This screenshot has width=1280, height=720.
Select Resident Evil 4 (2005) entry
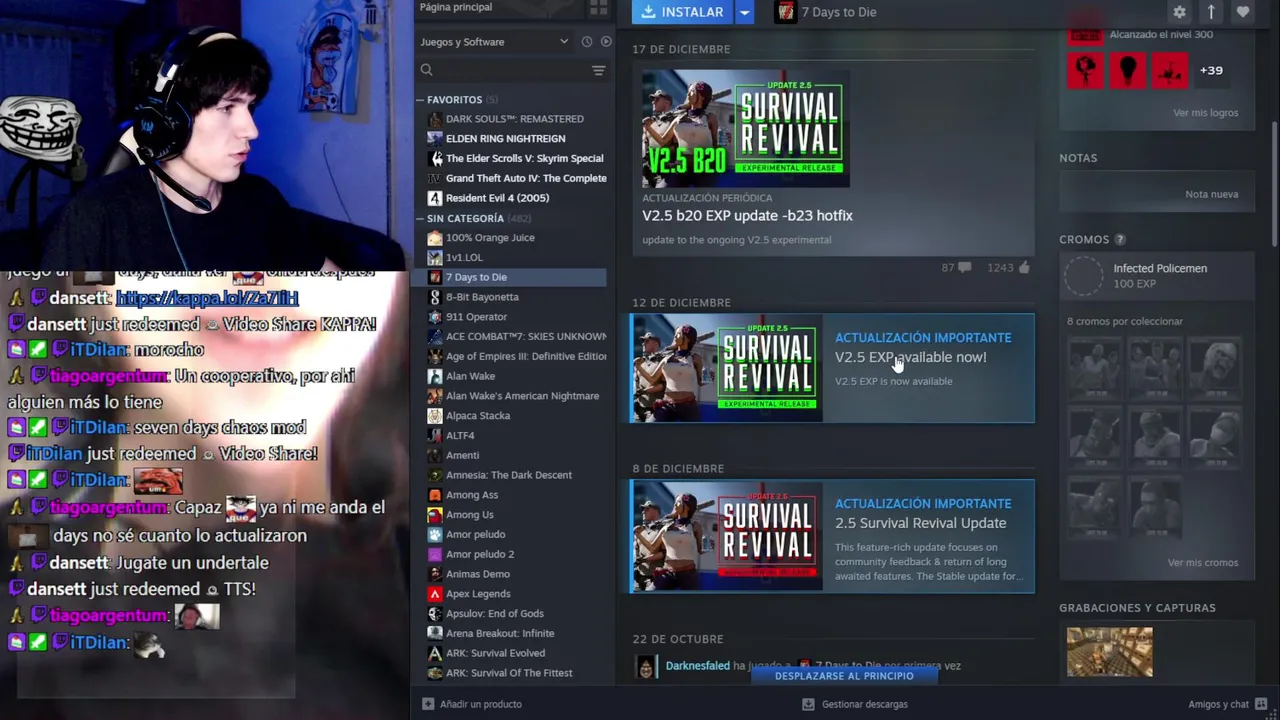[x=497, y=198]
